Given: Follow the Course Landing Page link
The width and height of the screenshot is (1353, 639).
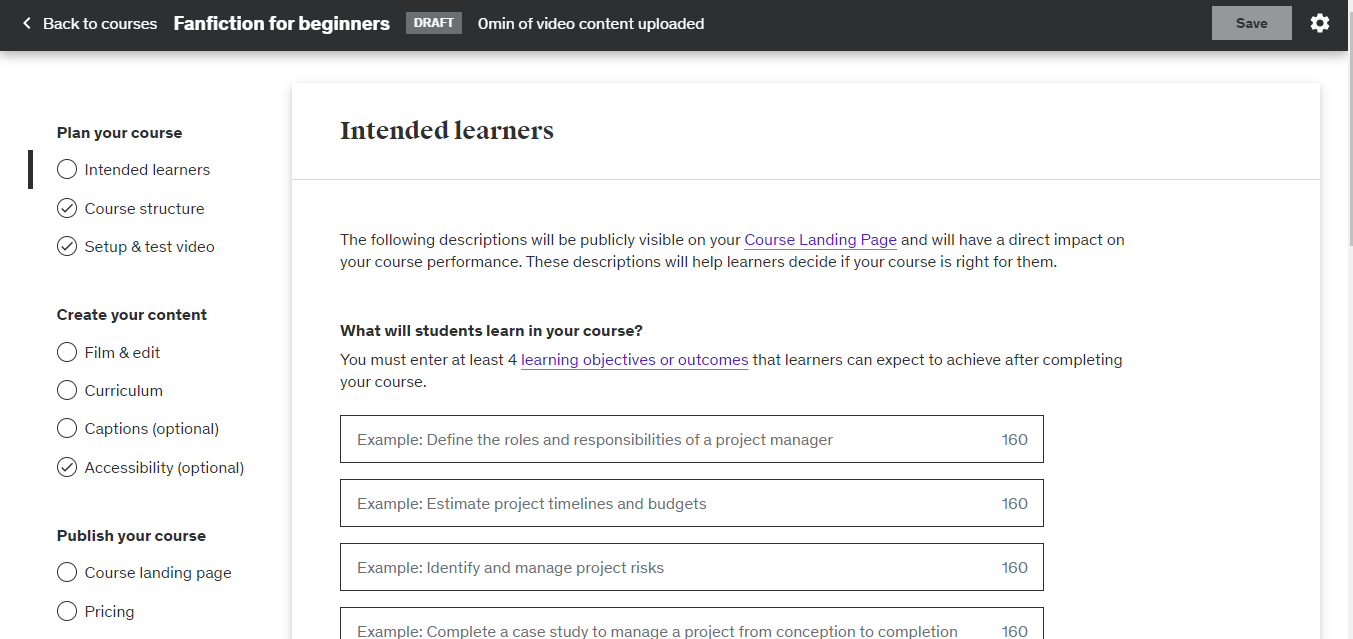Looking at the screenshot, I should pyautogui.click(x=820, y=240).
